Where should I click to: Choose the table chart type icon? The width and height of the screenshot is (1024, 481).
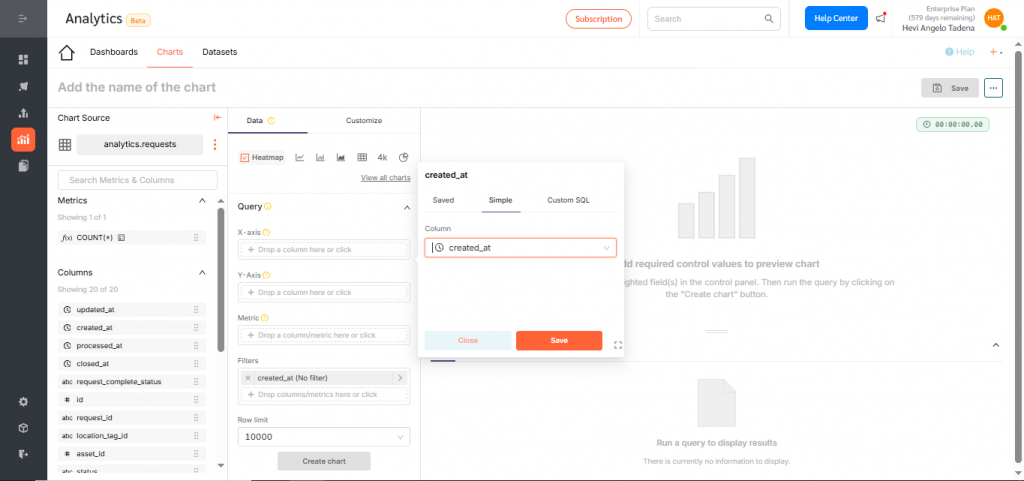362,157
